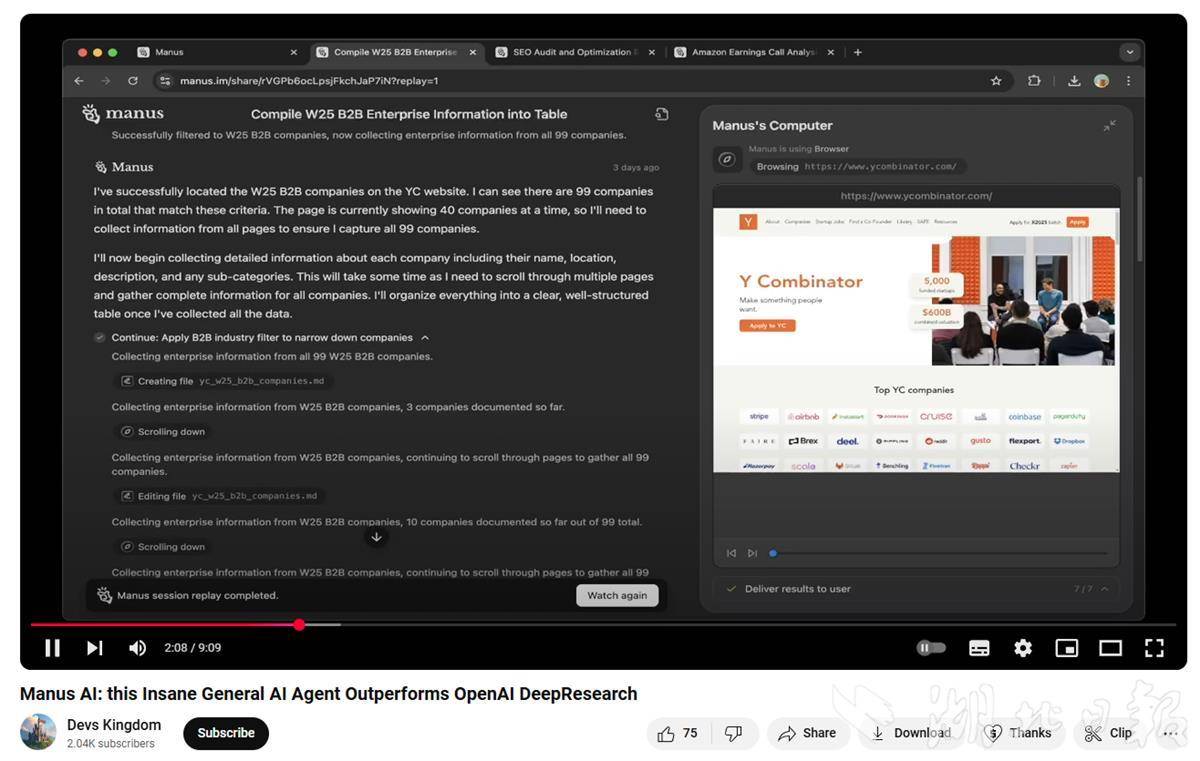Click the share icon beside the task title
Image resolution: width=1200 pixels, height=761 pixels.
pos(661,114)
